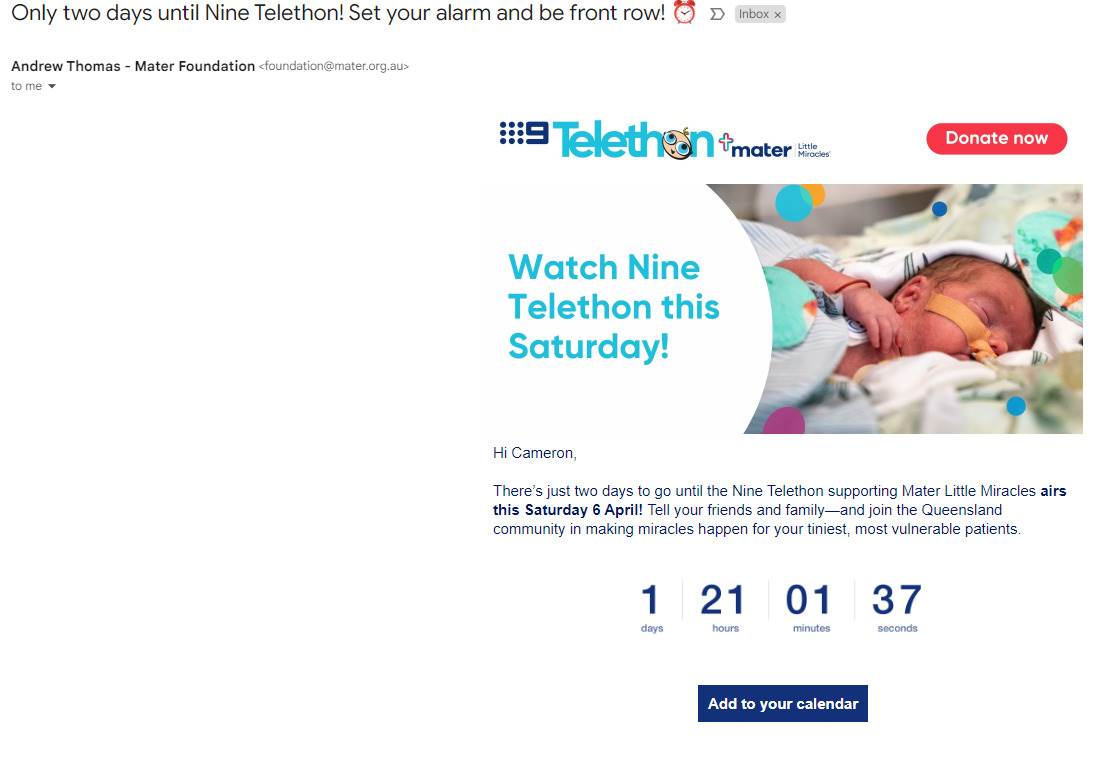
Task: Click the alarm clock emoji in subject
Action: (684, 13)
